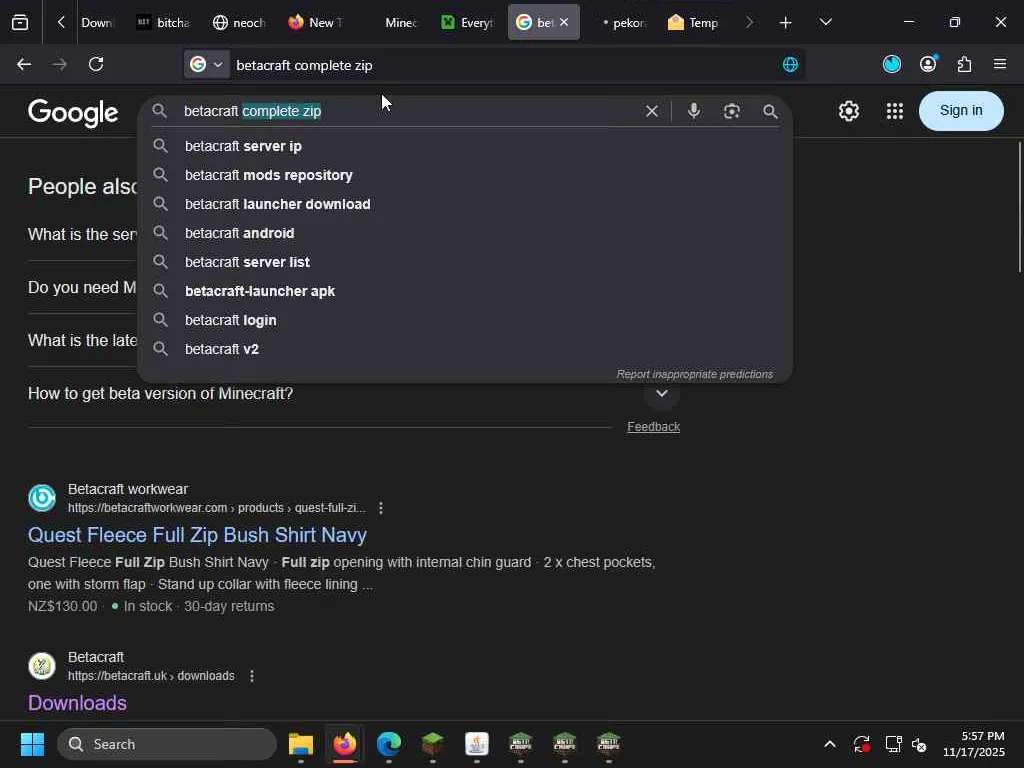Search by image with Google Lens
The width and height of the screenshot is (1024, 768).
pyautogui.click(x=731, y=111)
